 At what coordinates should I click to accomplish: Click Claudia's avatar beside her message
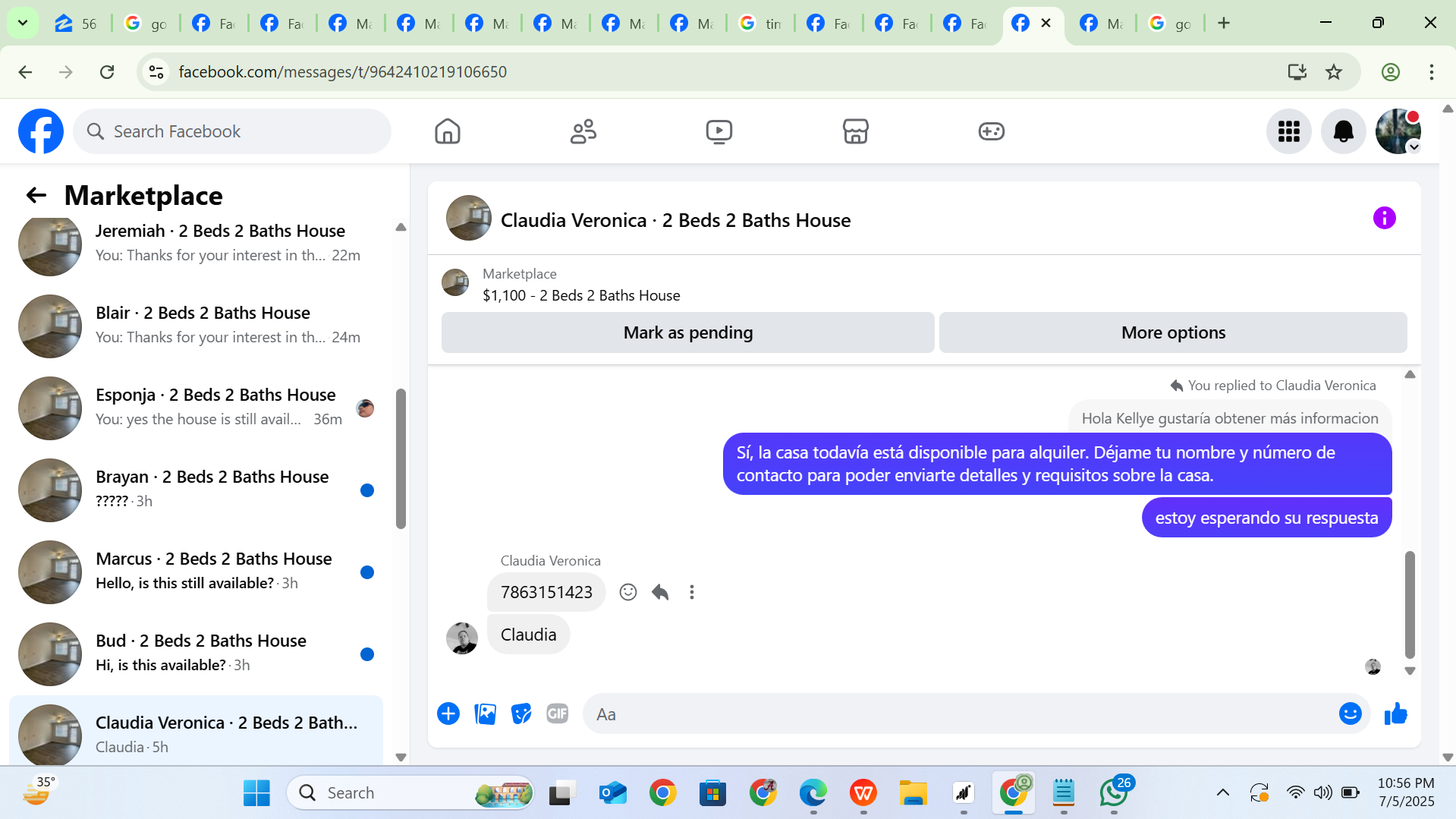(x=461, y=638)
